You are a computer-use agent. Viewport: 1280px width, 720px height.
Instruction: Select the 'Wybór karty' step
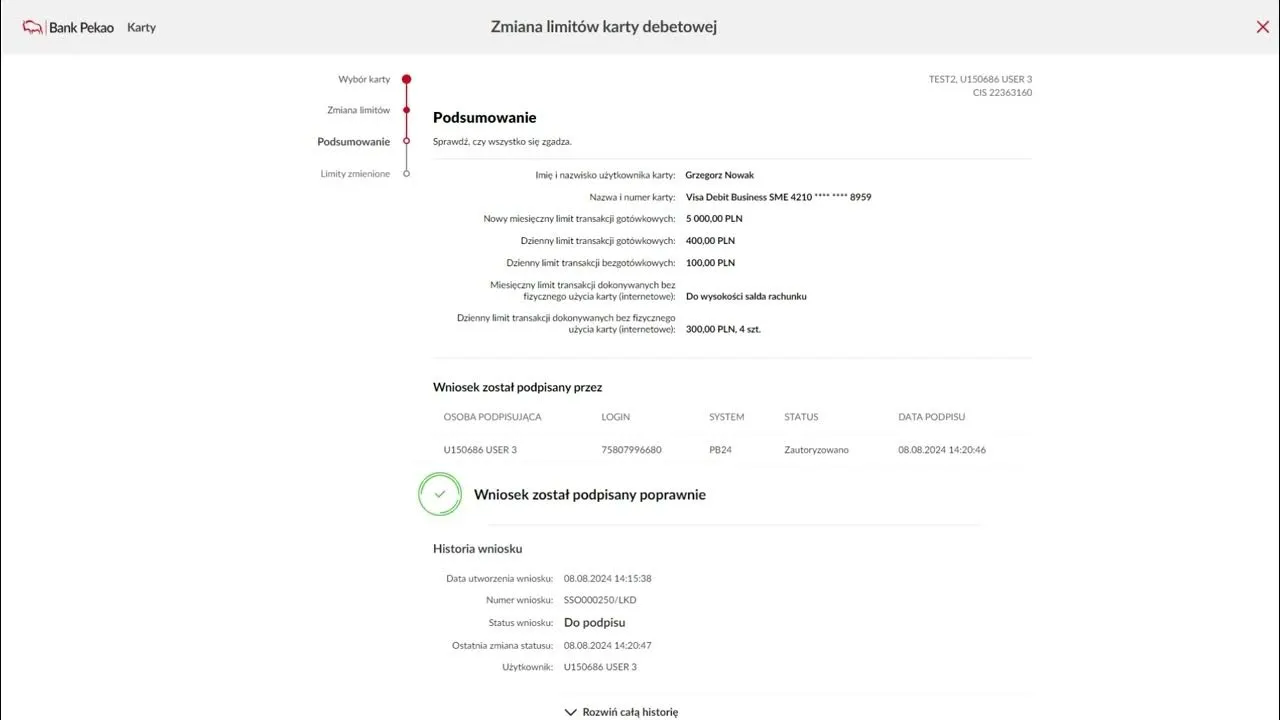point(364,79)
